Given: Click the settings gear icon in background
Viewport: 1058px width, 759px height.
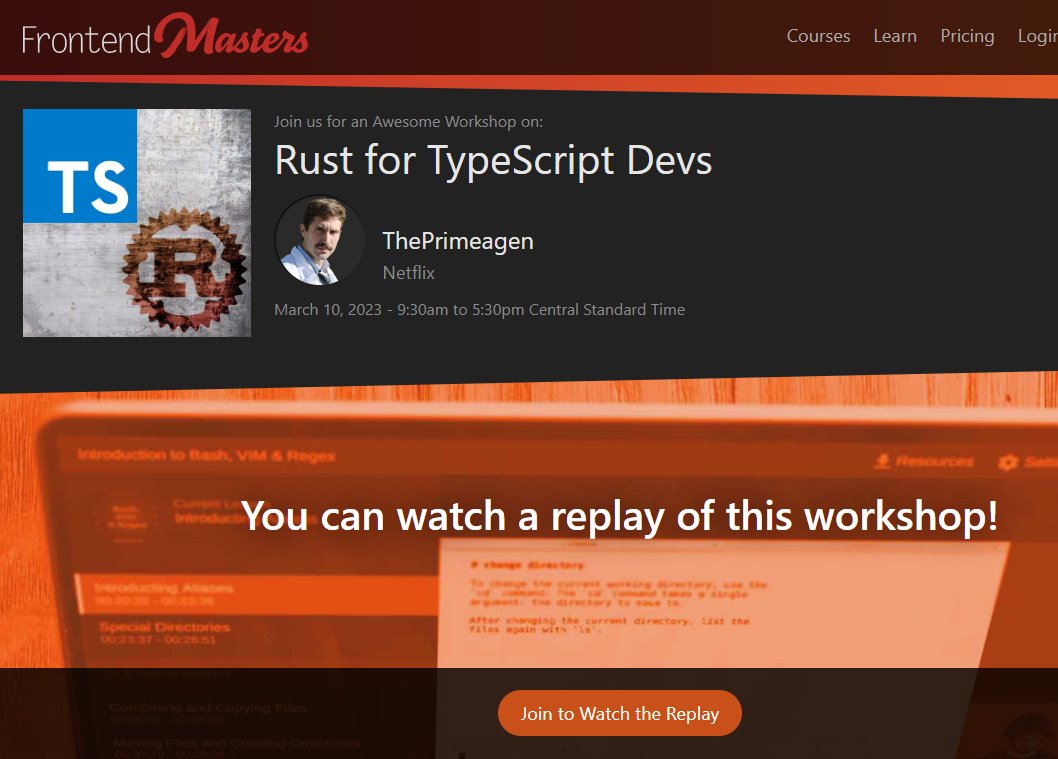Looking at the screenshot, I should click(x=1008, y=462).
